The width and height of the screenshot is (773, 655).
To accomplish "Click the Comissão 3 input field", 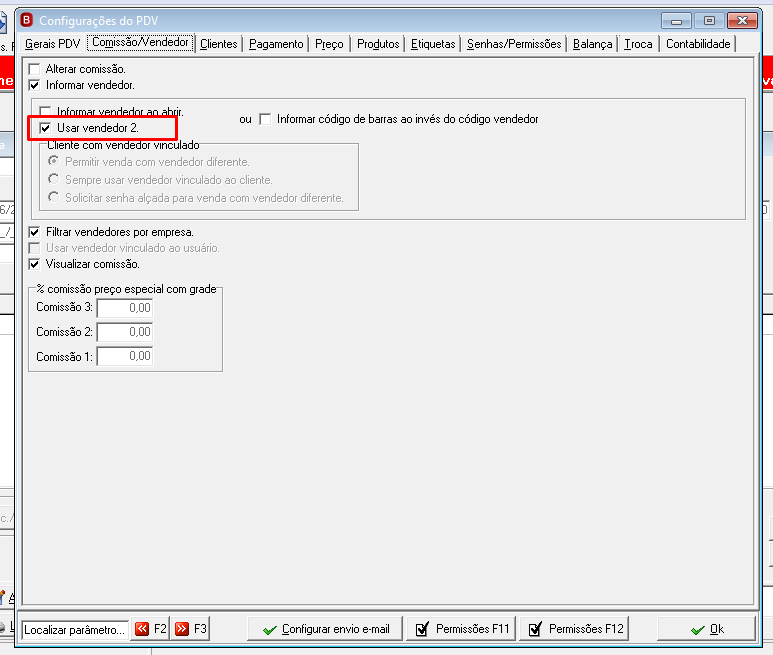I will (x=125, y=308).
